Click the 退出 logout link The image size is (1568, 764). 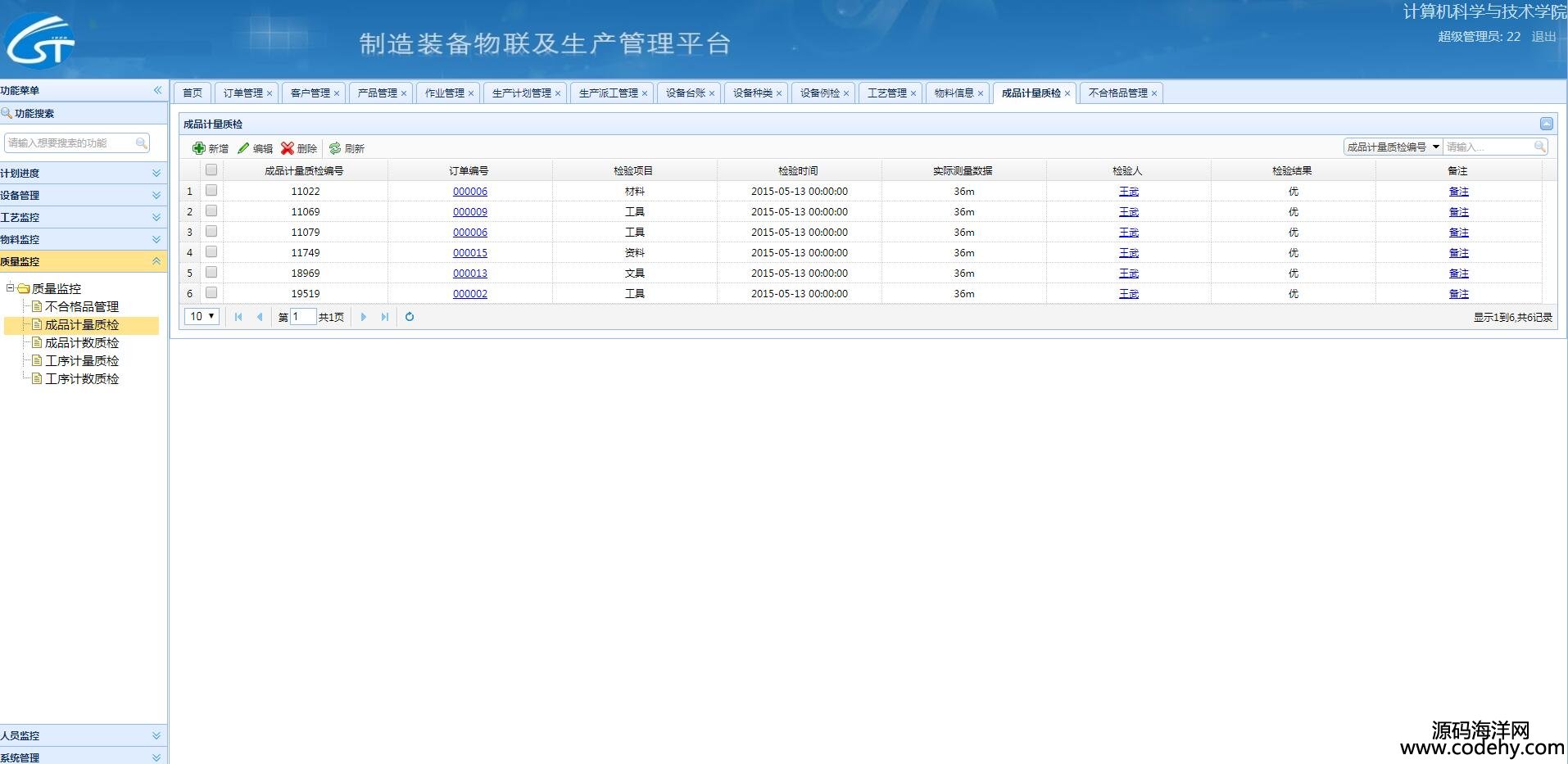point(1543,37)
